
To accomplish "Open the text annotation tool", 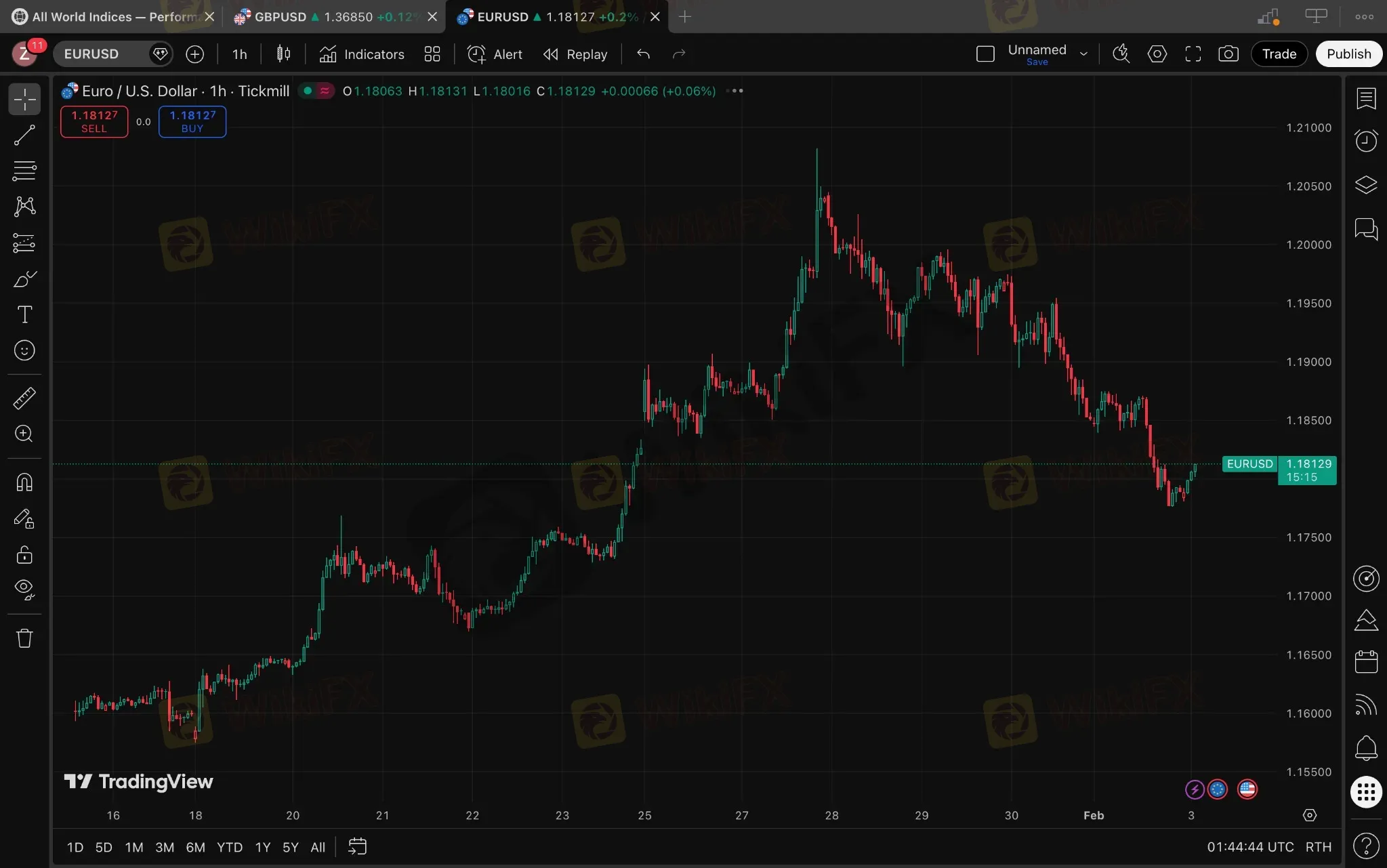I will pos(24,314).
